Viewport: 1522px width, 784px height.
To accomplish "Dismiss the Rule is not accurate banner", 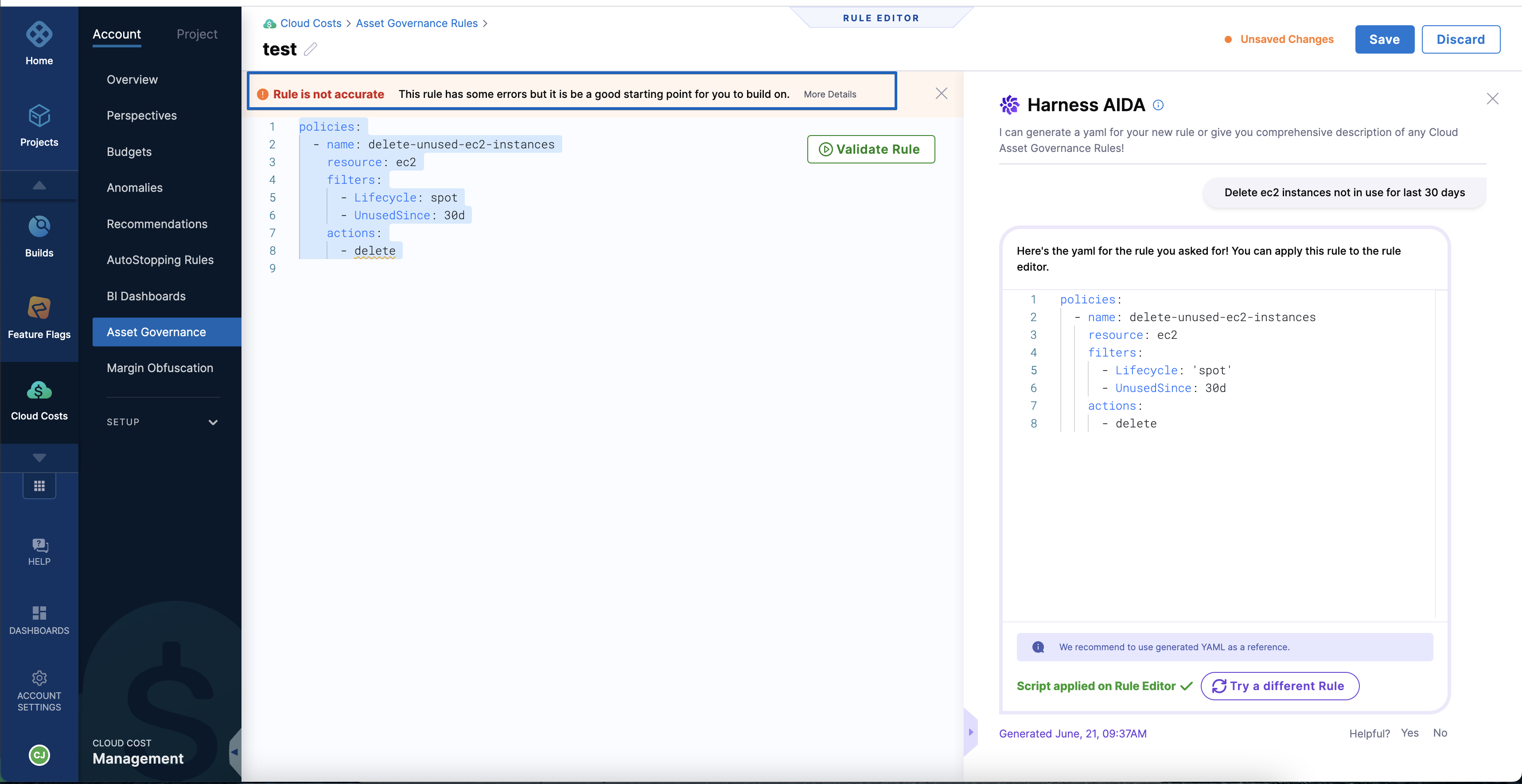I will pos(941,93).
